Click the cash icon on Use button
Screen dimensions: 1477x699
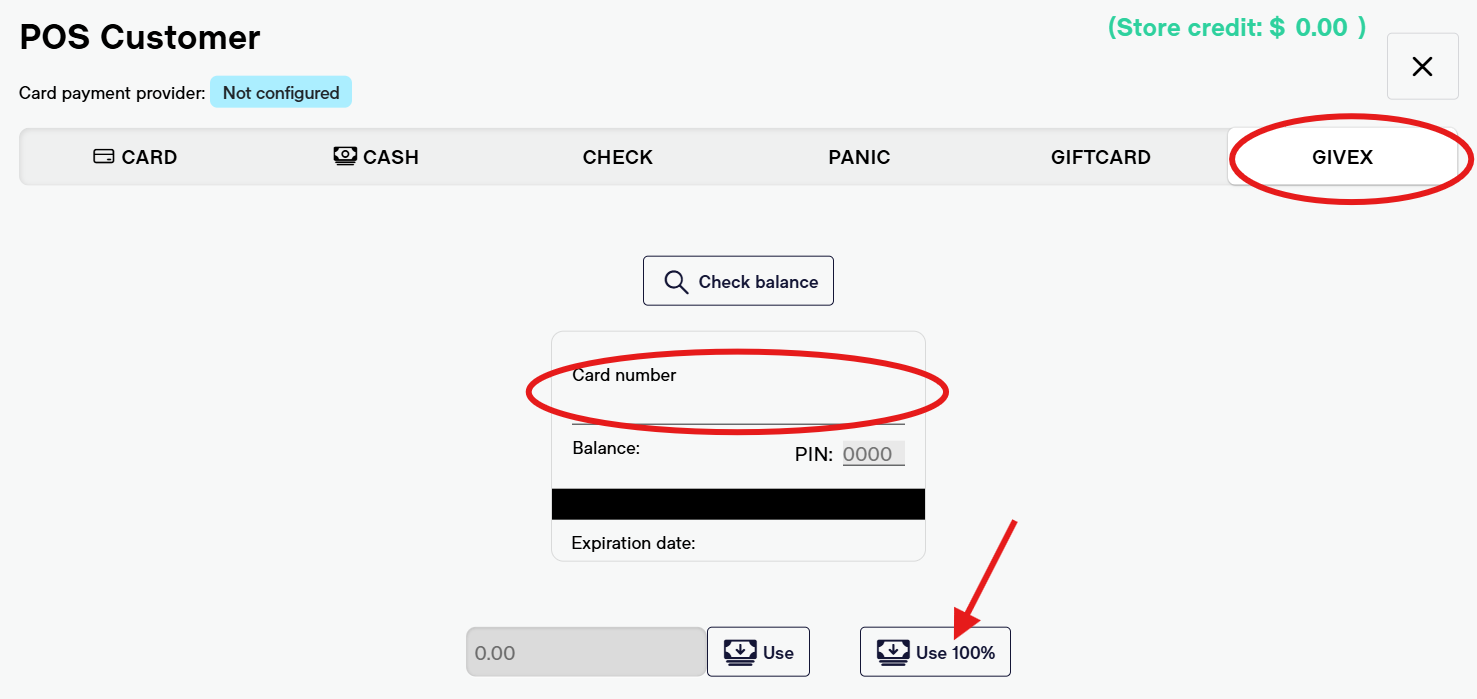[740, 652]
